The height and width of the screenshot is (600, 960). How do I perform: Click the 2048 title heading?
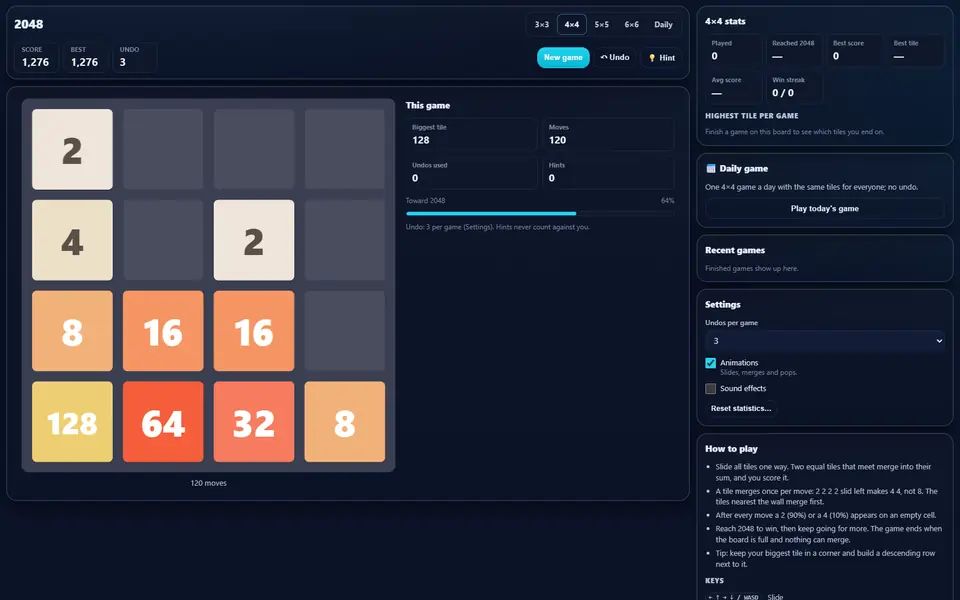(x=29, y=24)
